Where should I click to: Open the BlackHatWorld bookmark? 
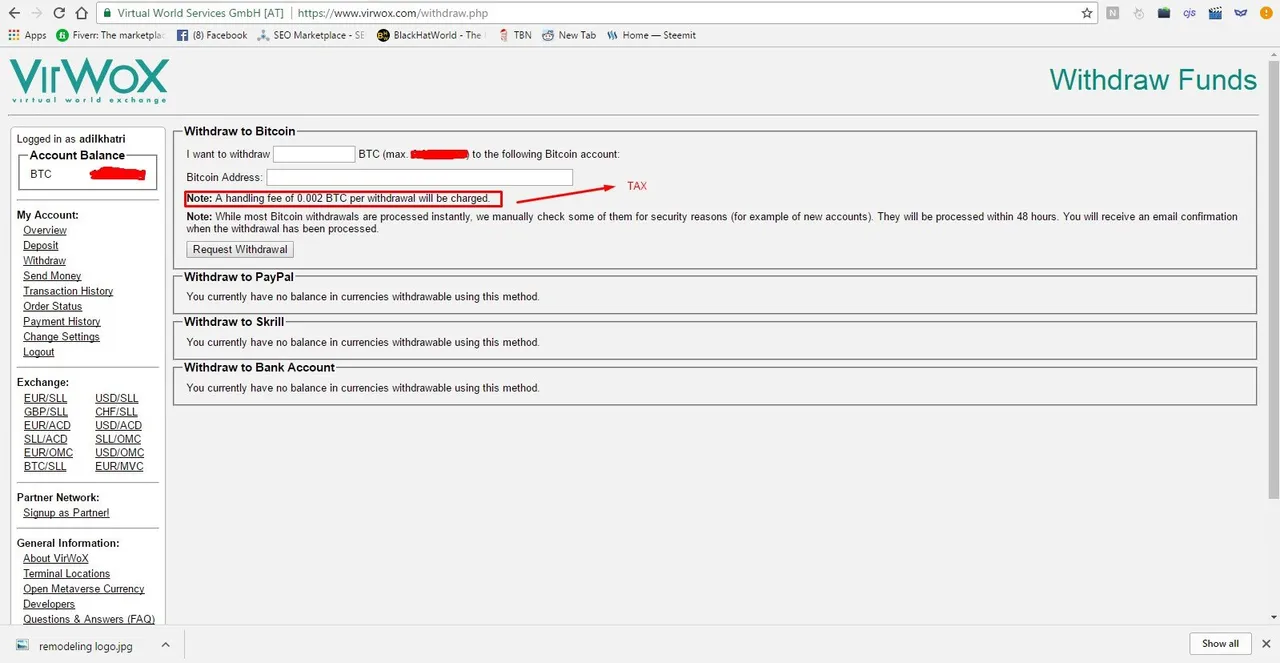430,35
